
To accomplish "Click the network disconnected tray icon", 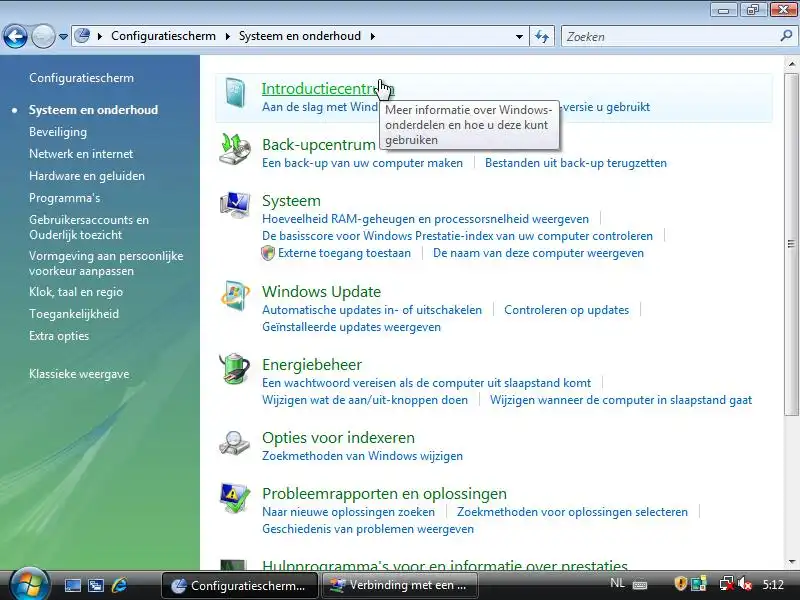I will coord(726,584).
